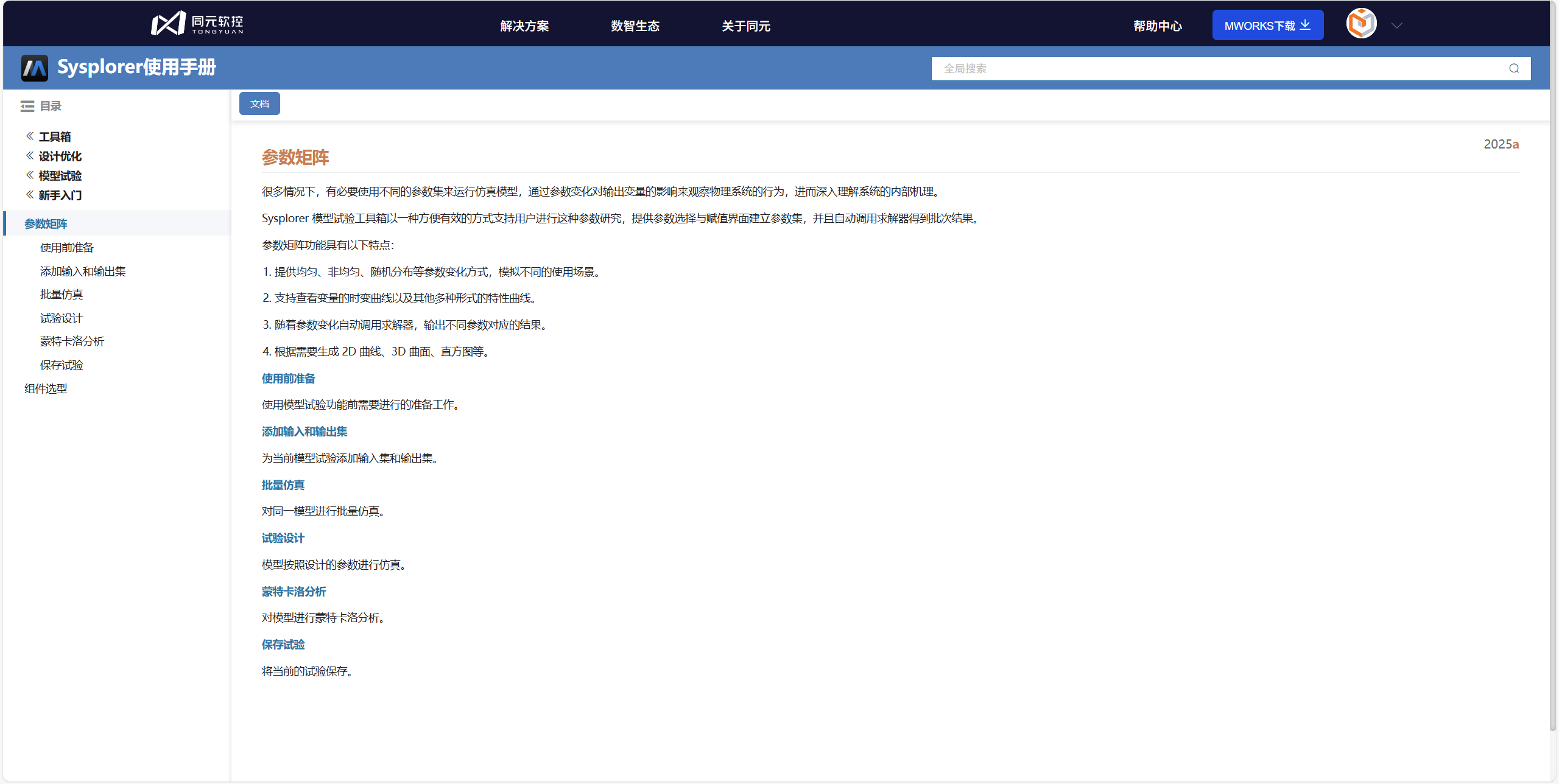Select the 文档 tab
1559x784 pixels.
[259, 103]
